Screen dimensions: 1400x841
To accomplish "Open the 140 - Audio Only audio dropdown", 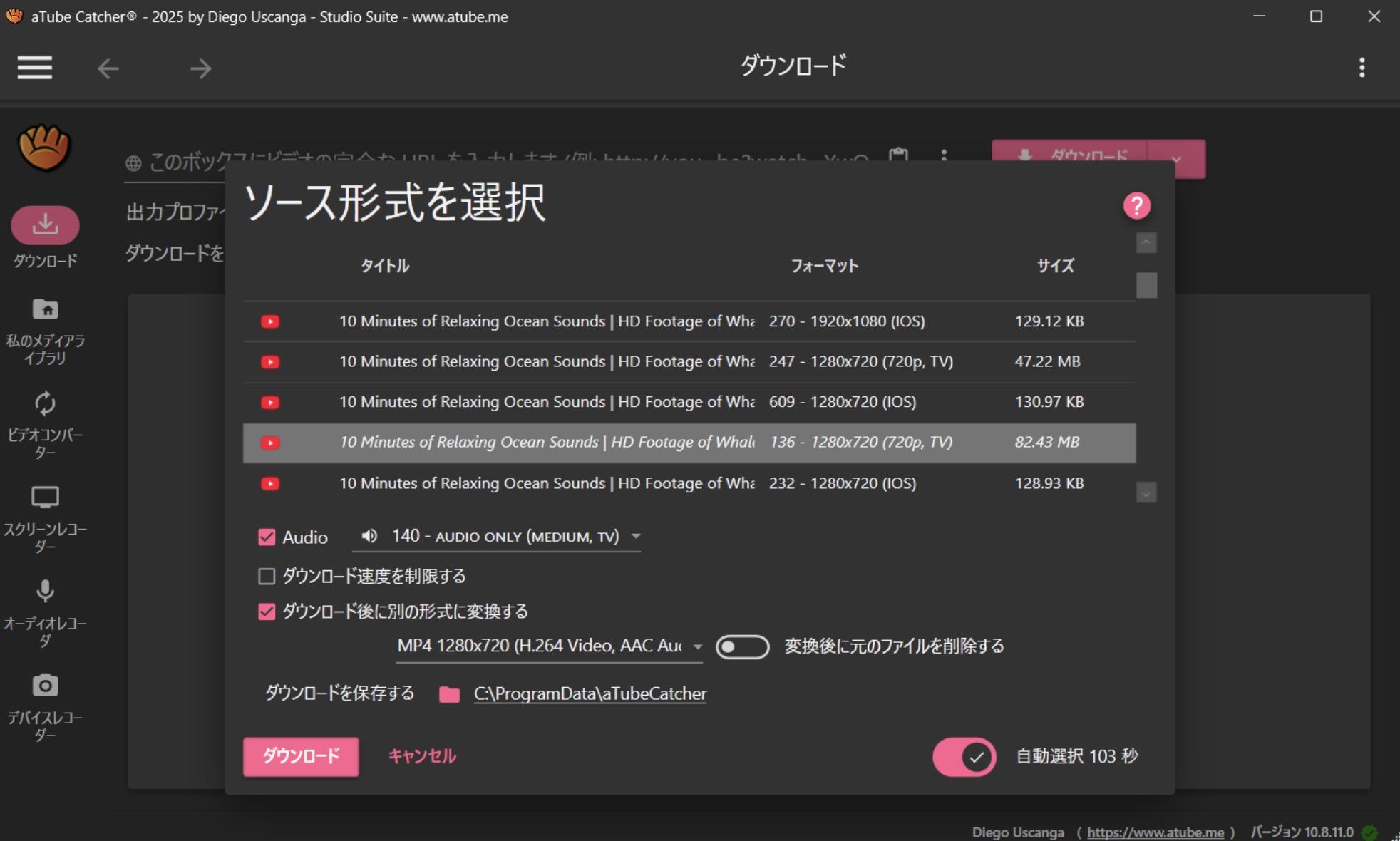I will 496,536.
